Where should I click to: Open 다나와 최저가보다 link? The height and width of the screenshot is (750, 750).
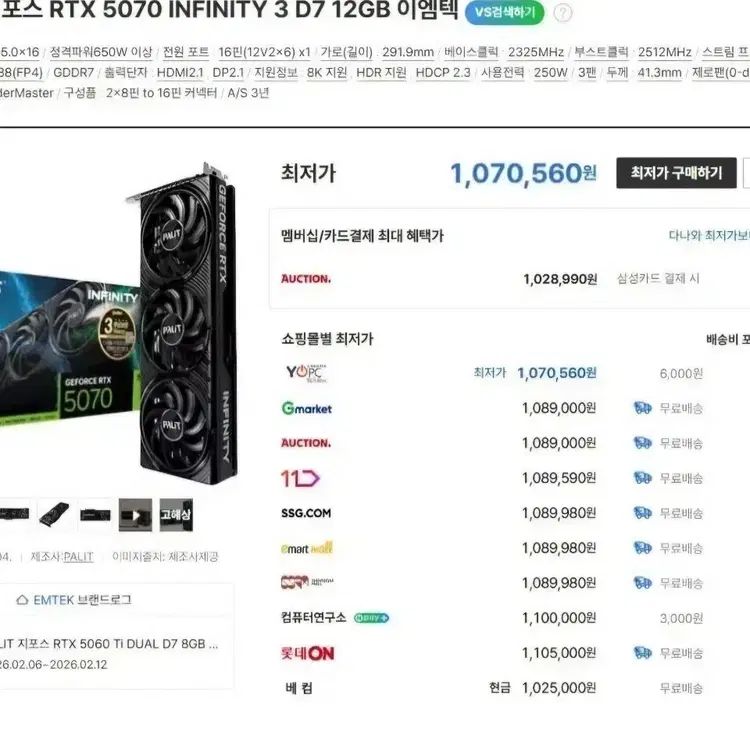tap(709, 235)
